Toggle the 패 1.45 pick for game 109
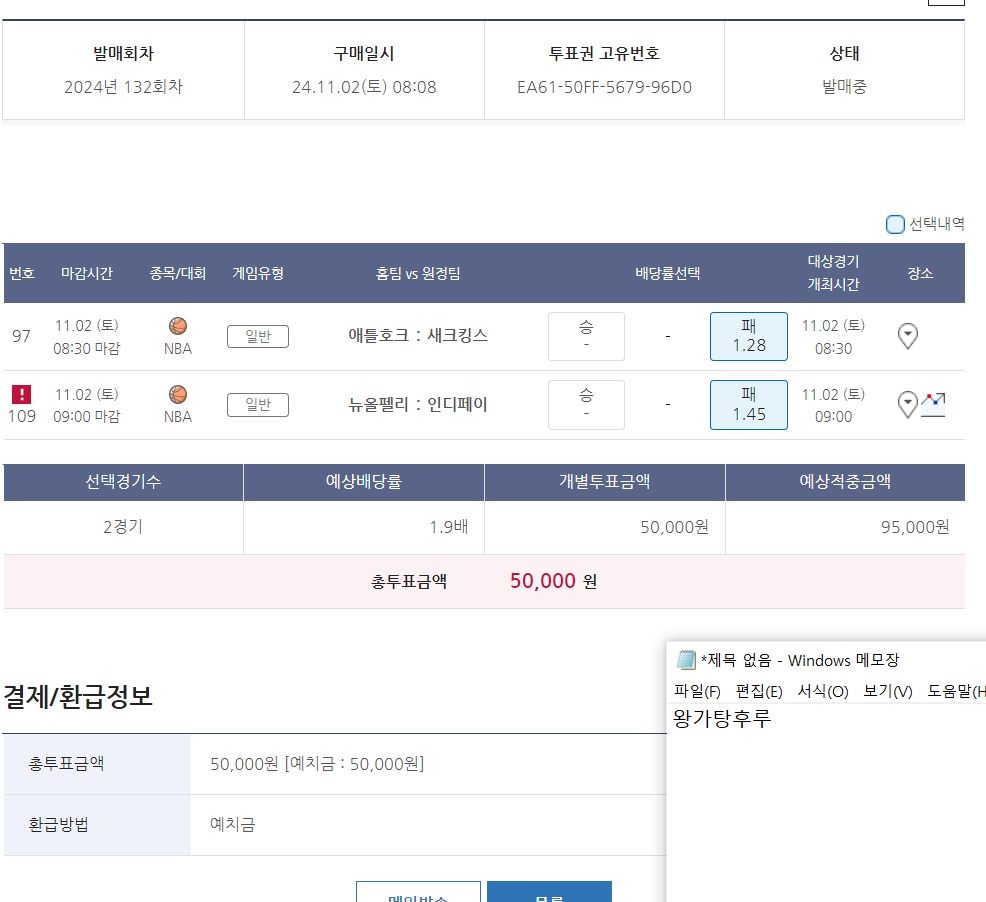 point(748,404)
